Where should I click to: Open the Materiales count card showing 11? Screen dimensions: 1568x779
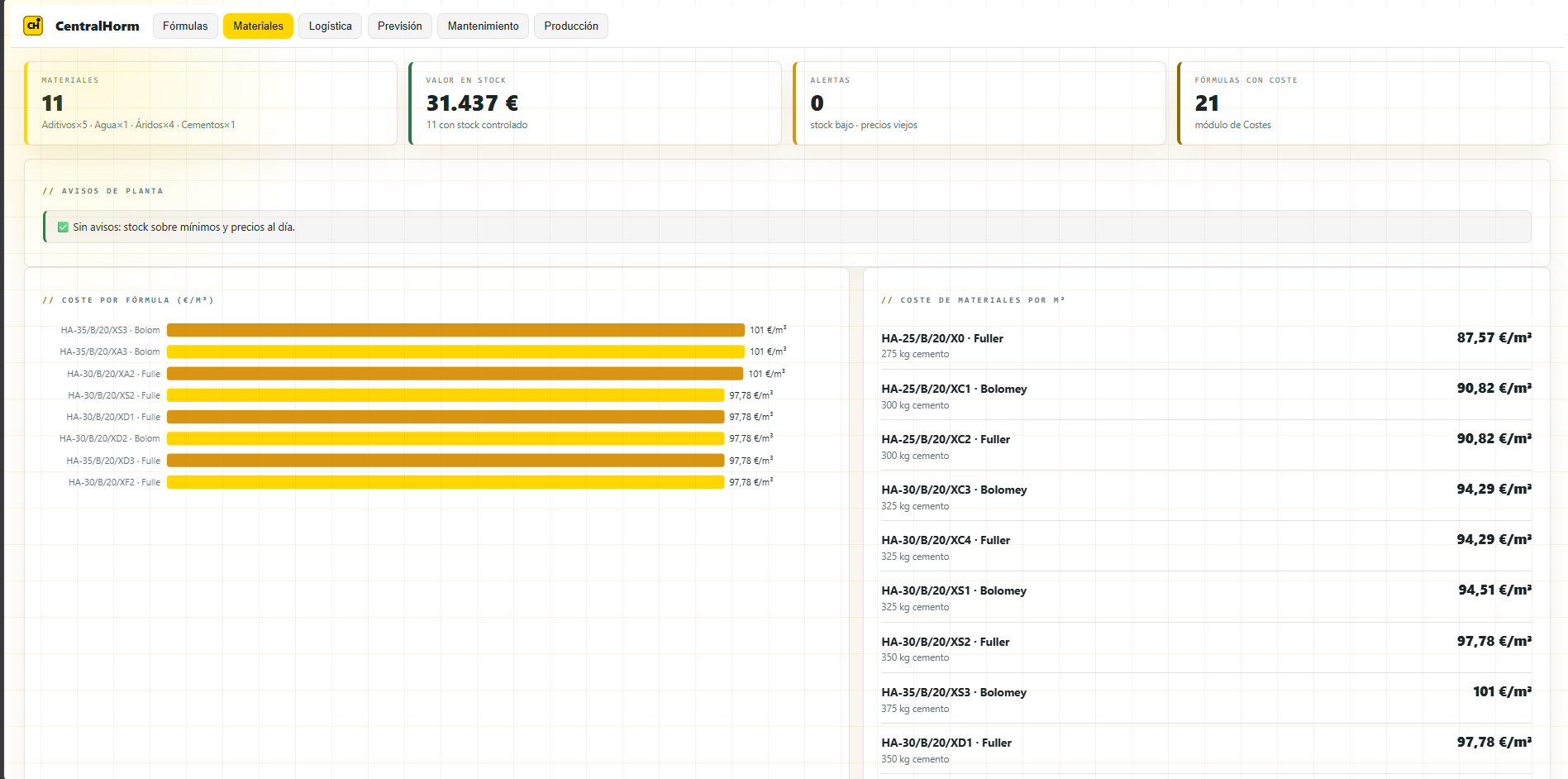(x=211, y=103)
